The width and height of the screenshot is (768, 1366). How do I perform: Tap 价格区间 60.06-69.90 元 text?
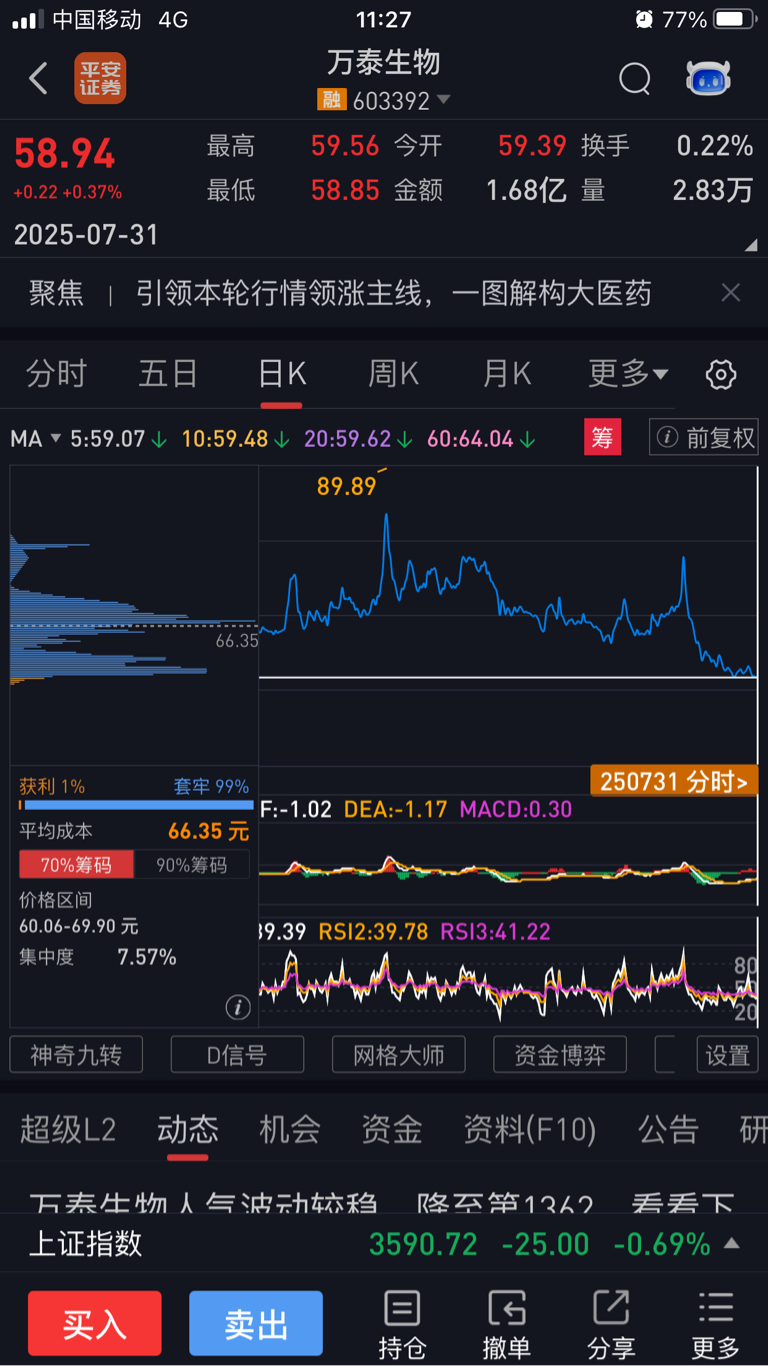[x=79, y=927]
